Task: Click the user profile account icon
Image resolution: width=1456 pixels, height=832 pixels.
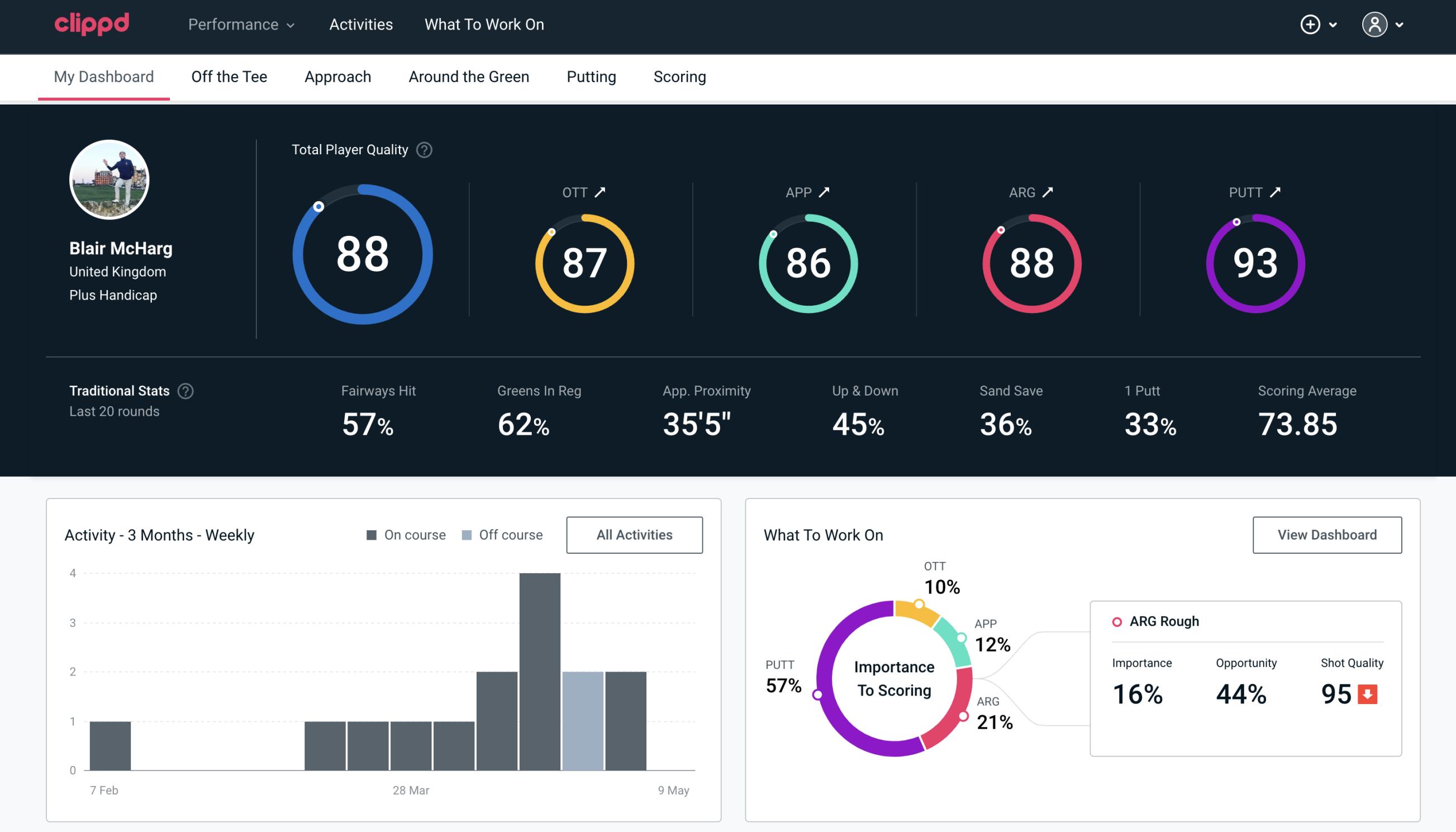Action: point(1375,25)
